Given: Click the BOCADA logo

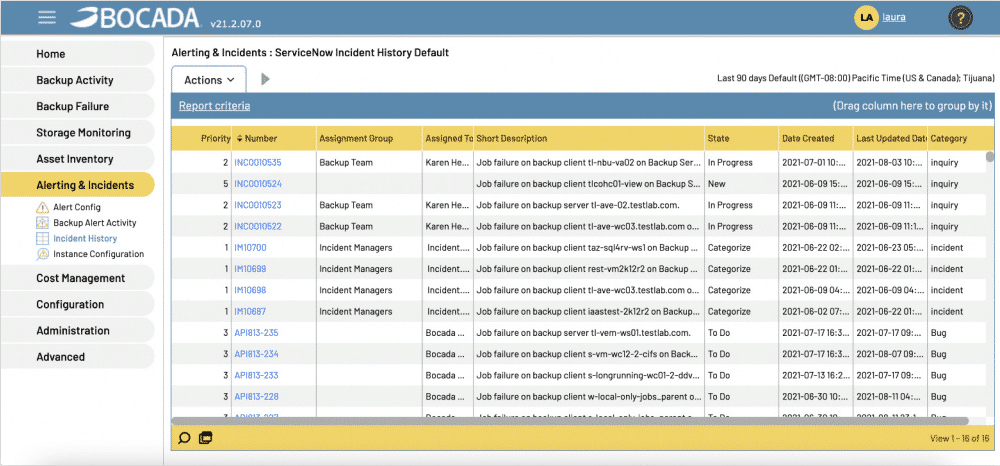Looking at the screenshot, I should (x=136, y=18).
